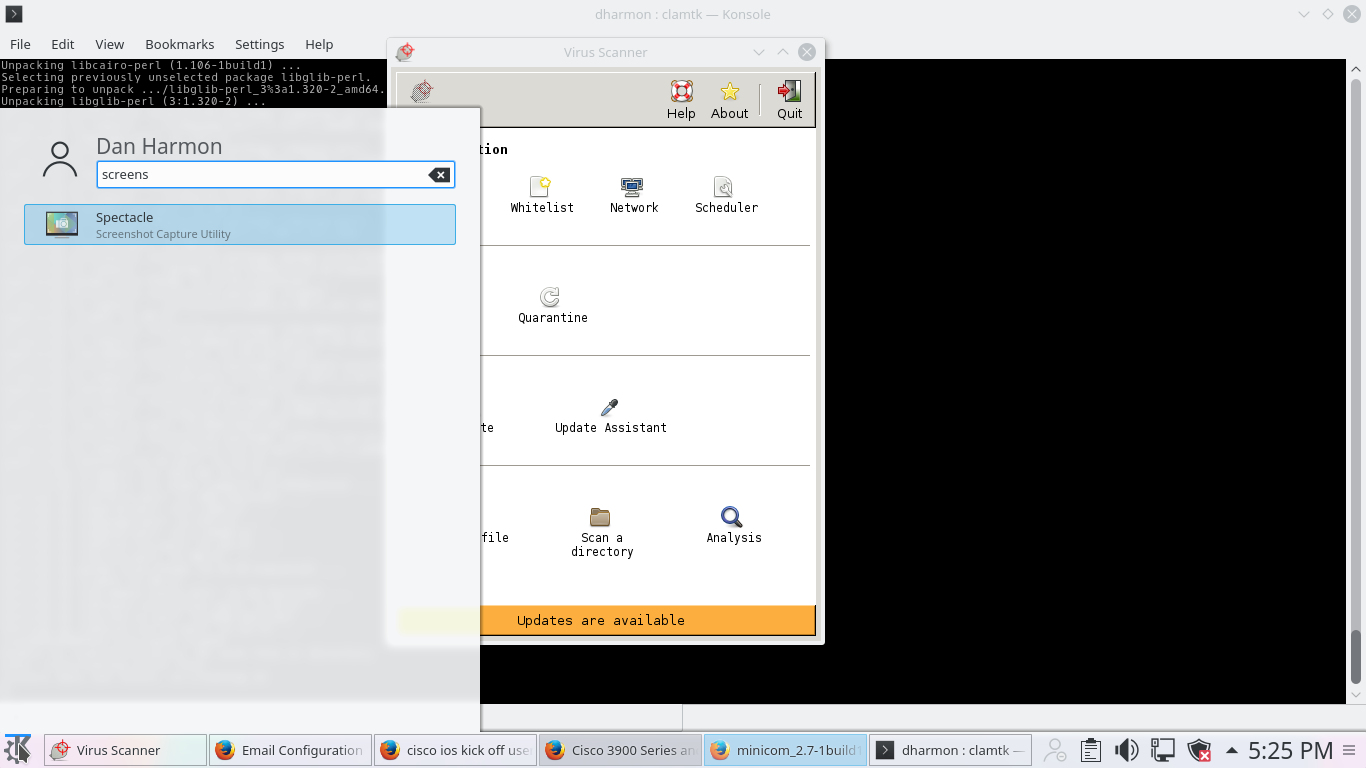Click Konsole title bar down-chevron button

coord(1304,14)
